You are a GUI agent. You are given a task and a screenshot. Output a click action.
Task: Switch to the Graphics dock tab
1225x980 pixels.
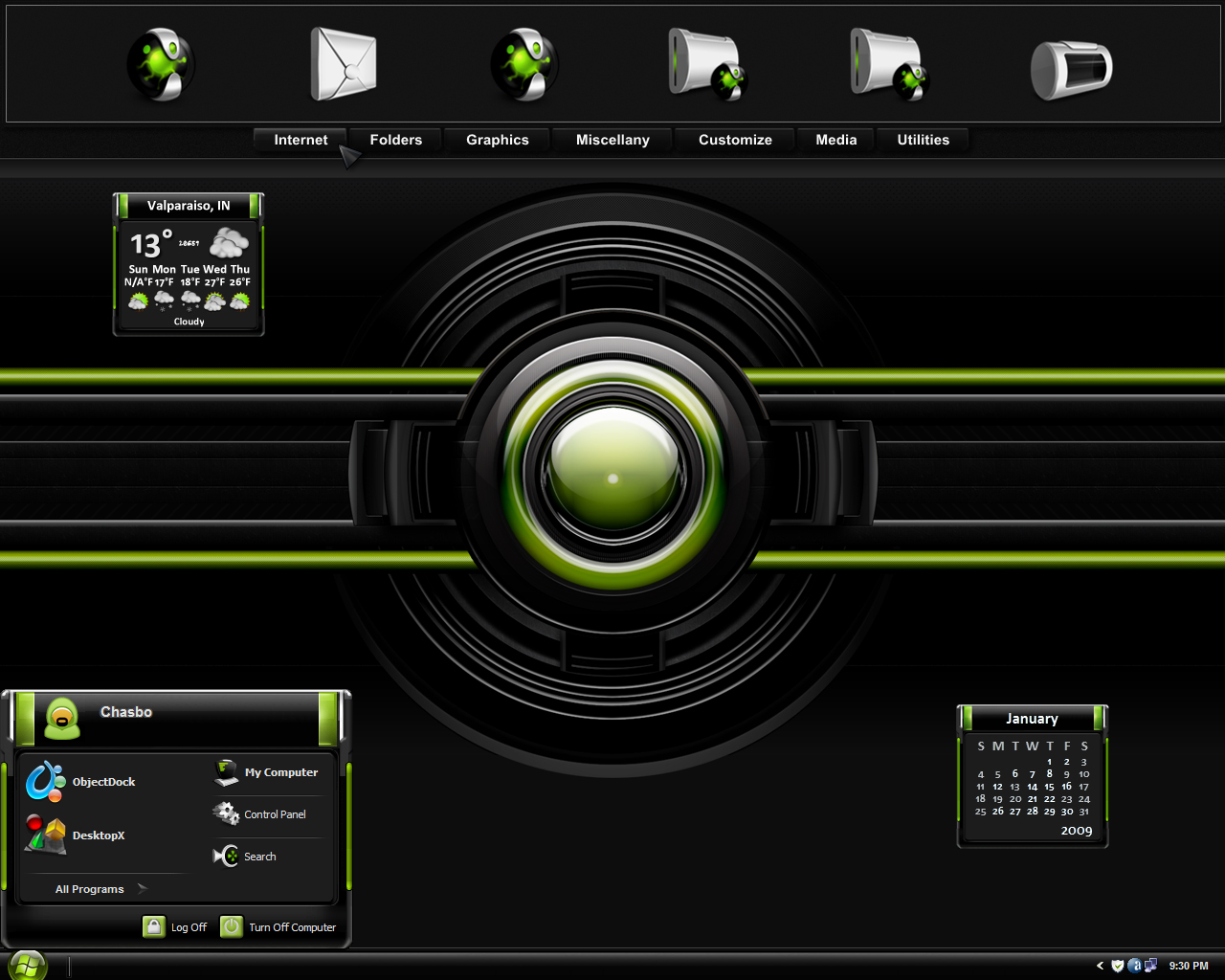pos(498,140)
